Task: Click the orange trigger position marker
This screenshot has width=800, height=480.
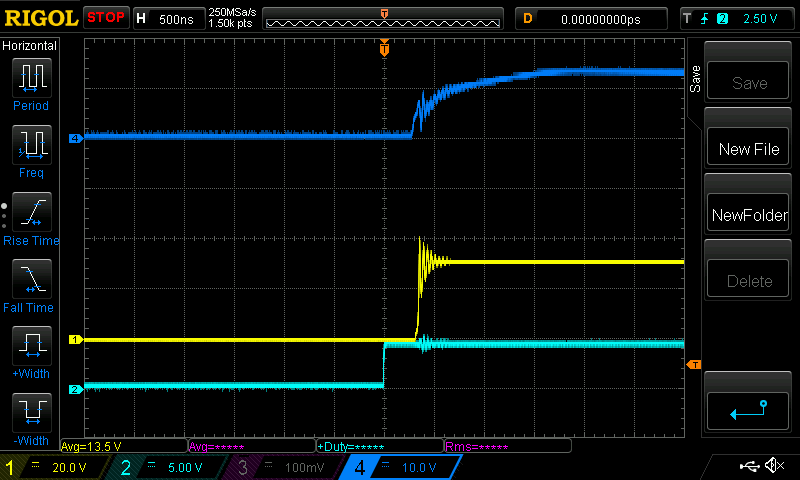Action: [x=384, y=48]
